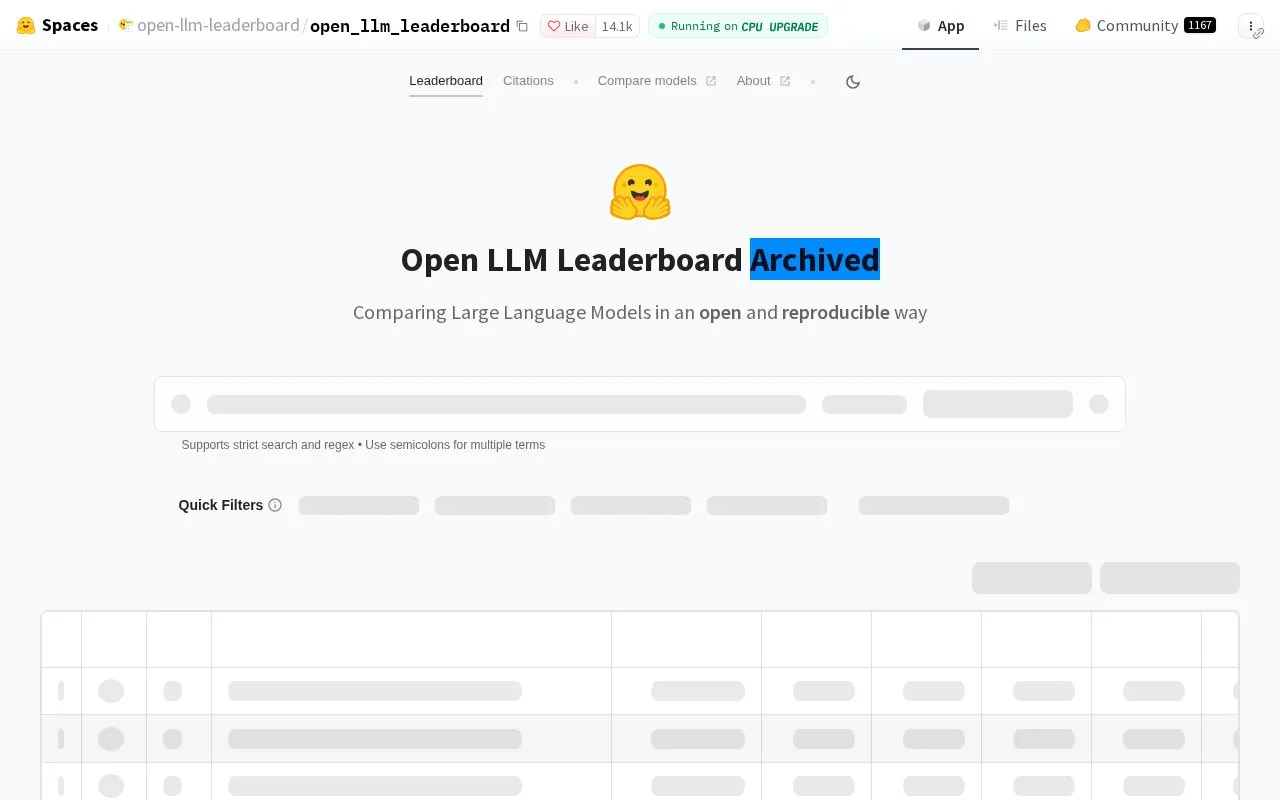1280x800 pixels.
Task: Click the open-llm-leaderboard owner avatar icon
Action: [126, 25]
